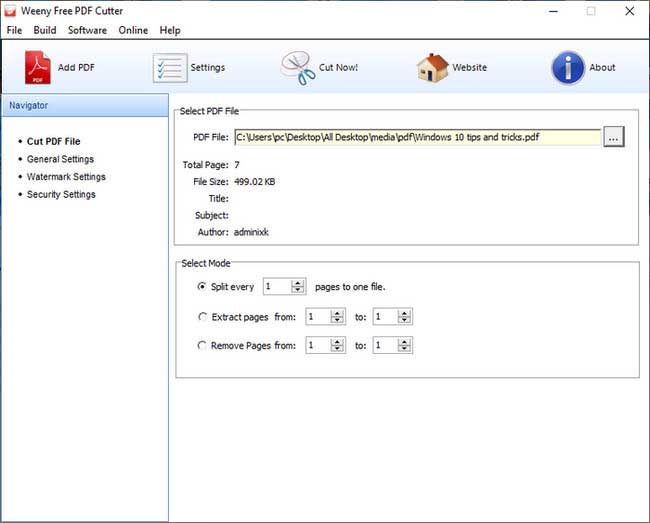Click the Cut Now scissors icon

[x=298, y=68]
